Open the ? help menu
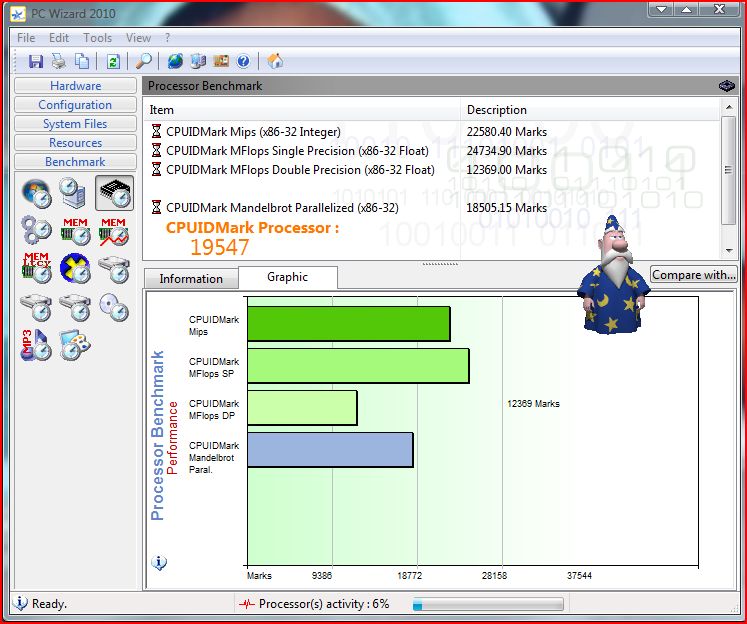Viewport: 747px width, 624px height. pyautogui.click(x=167, y=38)
